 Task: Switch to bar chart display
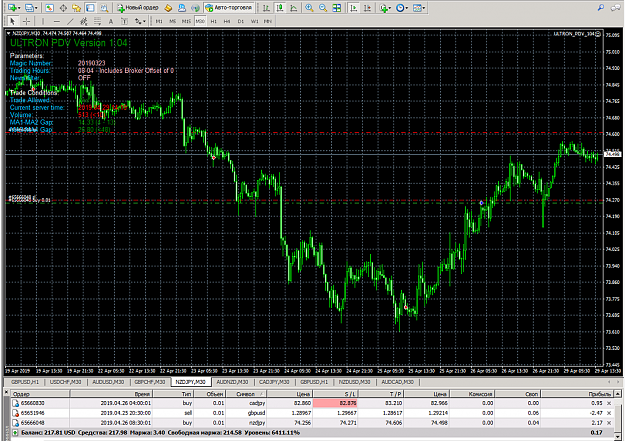point(266,8)
